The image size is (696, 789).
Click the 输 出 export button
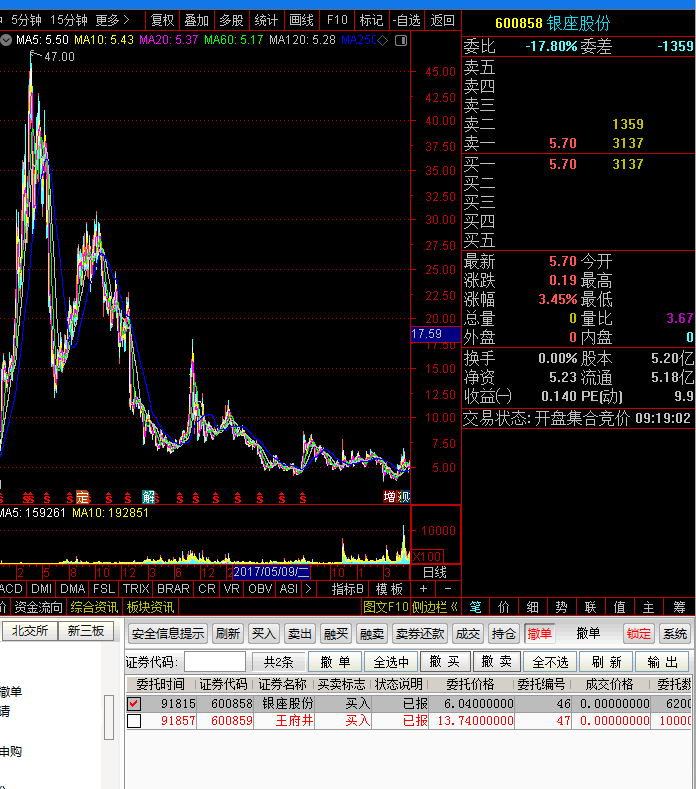coord(662,662)
